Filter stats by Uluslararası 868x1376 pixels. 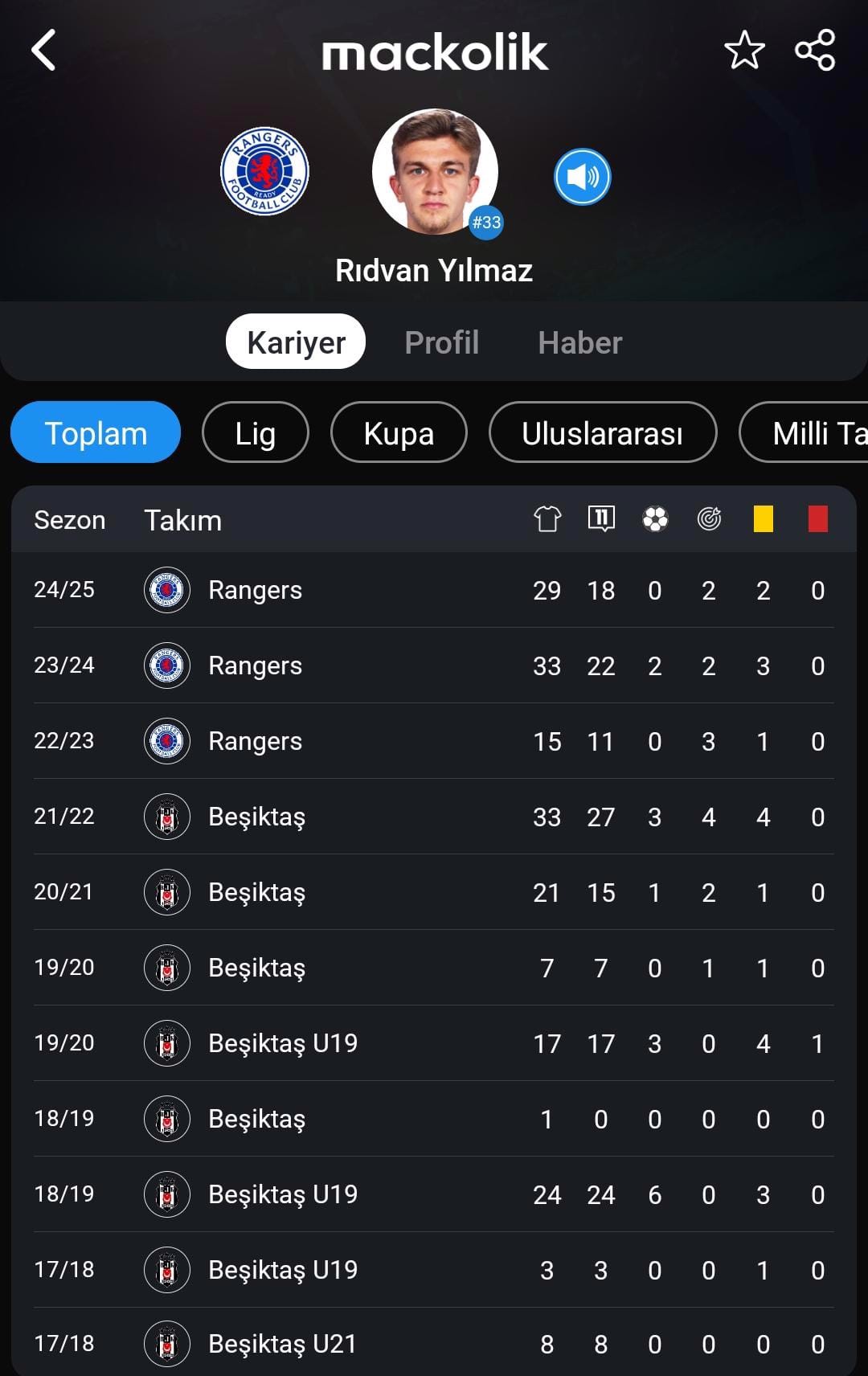click(x=603, y=432)
